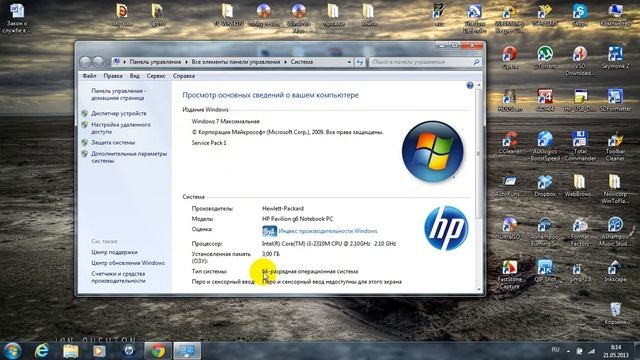Open Windows Media Player taskbar icon
This screenshot has height=360, width=640.
(x=99, y=351)
